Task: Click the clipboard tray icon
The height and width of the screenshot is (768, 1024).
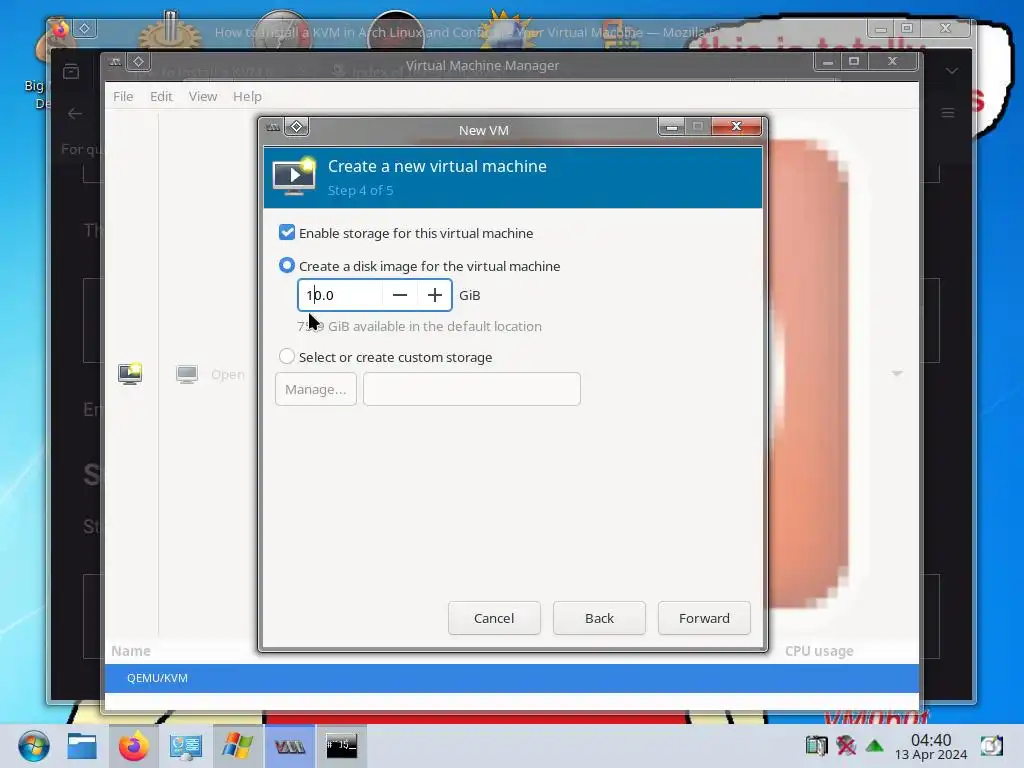Action: 816,745
